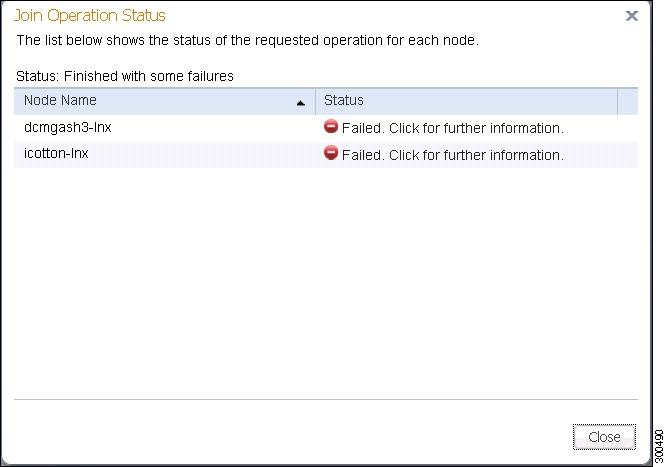Select the dcmgash3-lnx node name

click(x=68, y=127)
